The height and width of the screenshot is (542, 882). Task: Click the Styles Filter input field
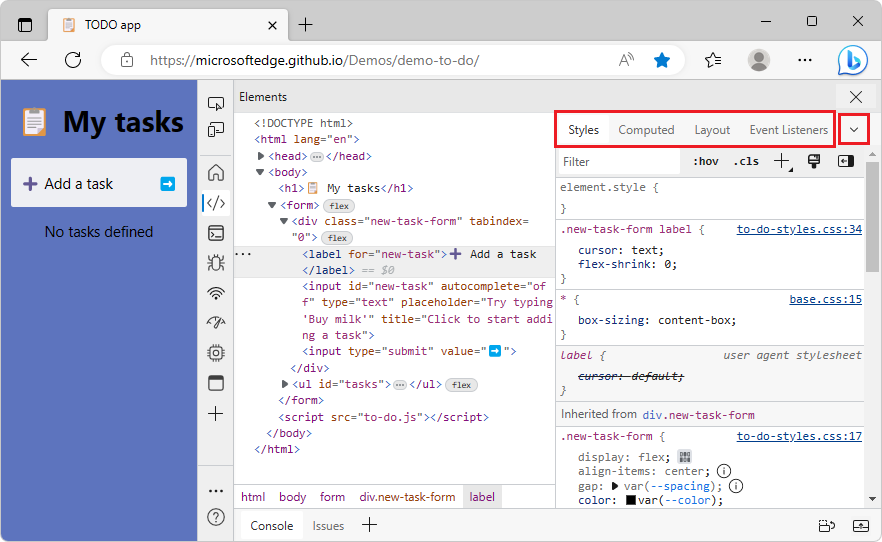point(619,162)
